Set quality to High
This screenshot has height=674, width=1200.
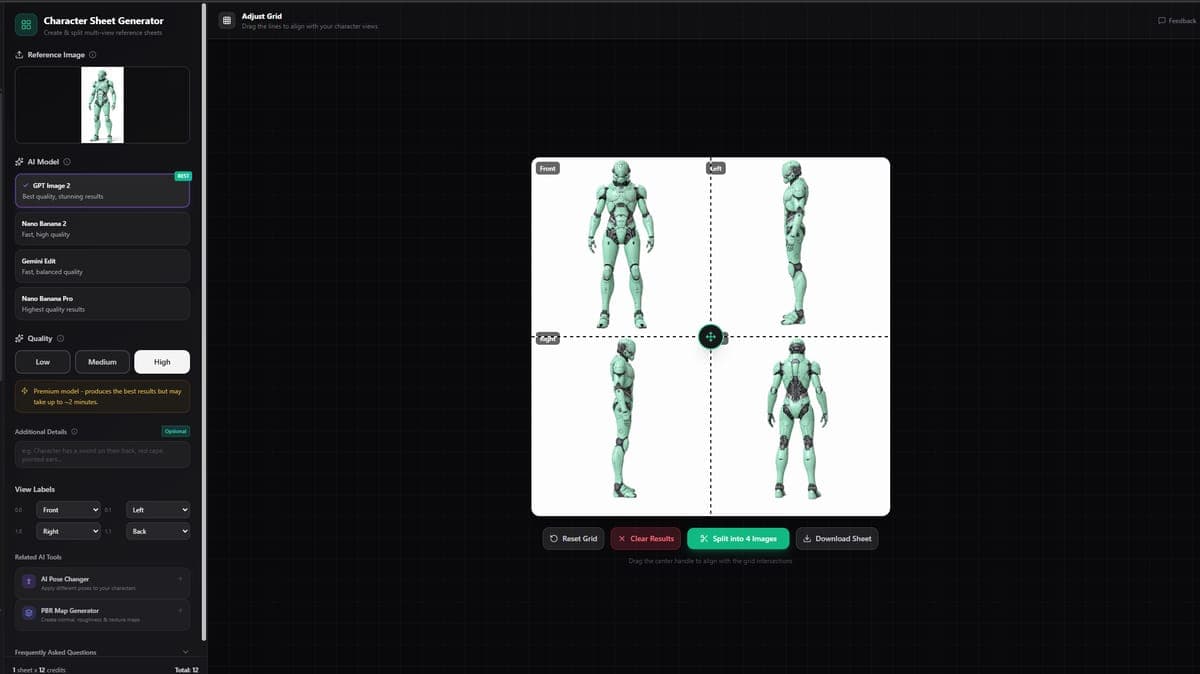[162, 362]
